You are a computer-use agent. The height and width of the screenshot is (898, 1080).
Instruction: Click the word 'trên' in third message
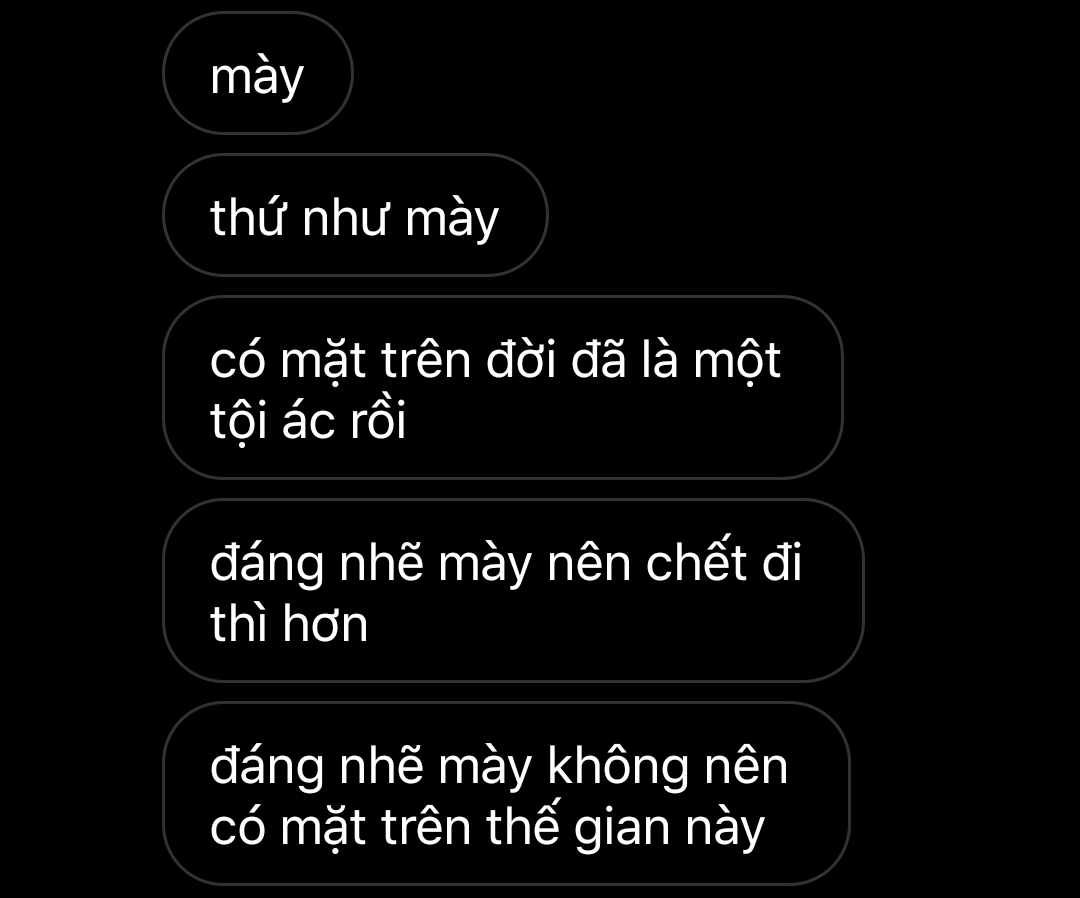pyautogui.click(x=426, y=360)
